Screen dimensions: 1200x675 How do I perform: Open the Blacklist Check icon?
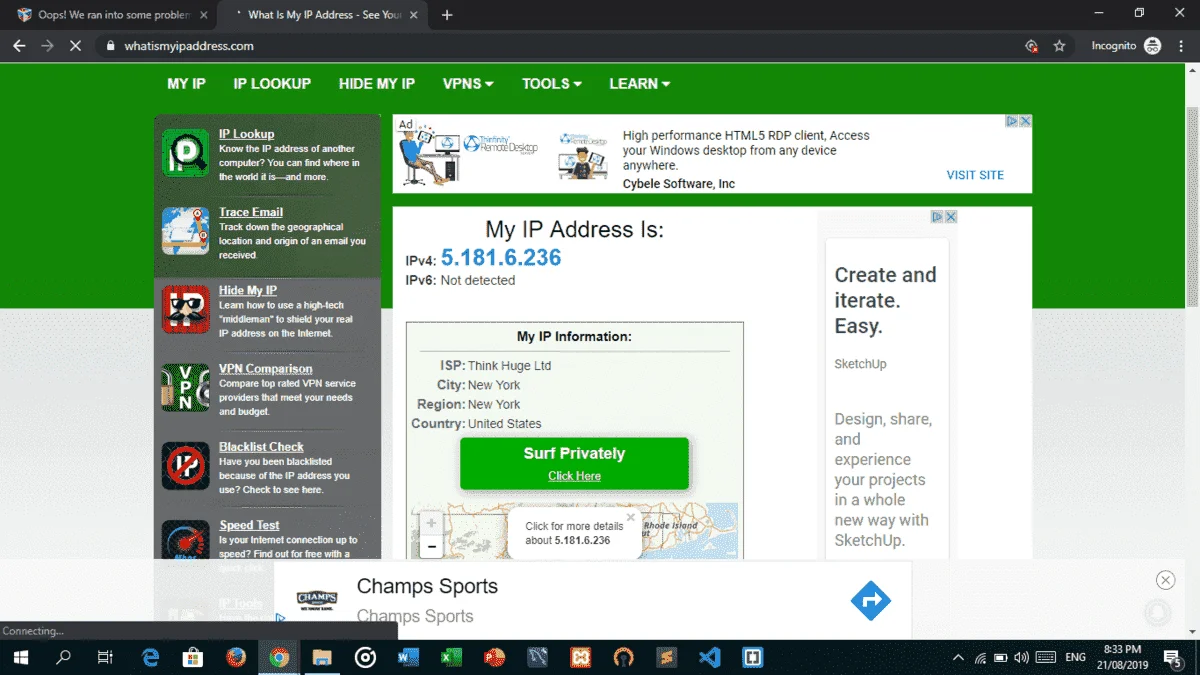click(x=185, y=465)
